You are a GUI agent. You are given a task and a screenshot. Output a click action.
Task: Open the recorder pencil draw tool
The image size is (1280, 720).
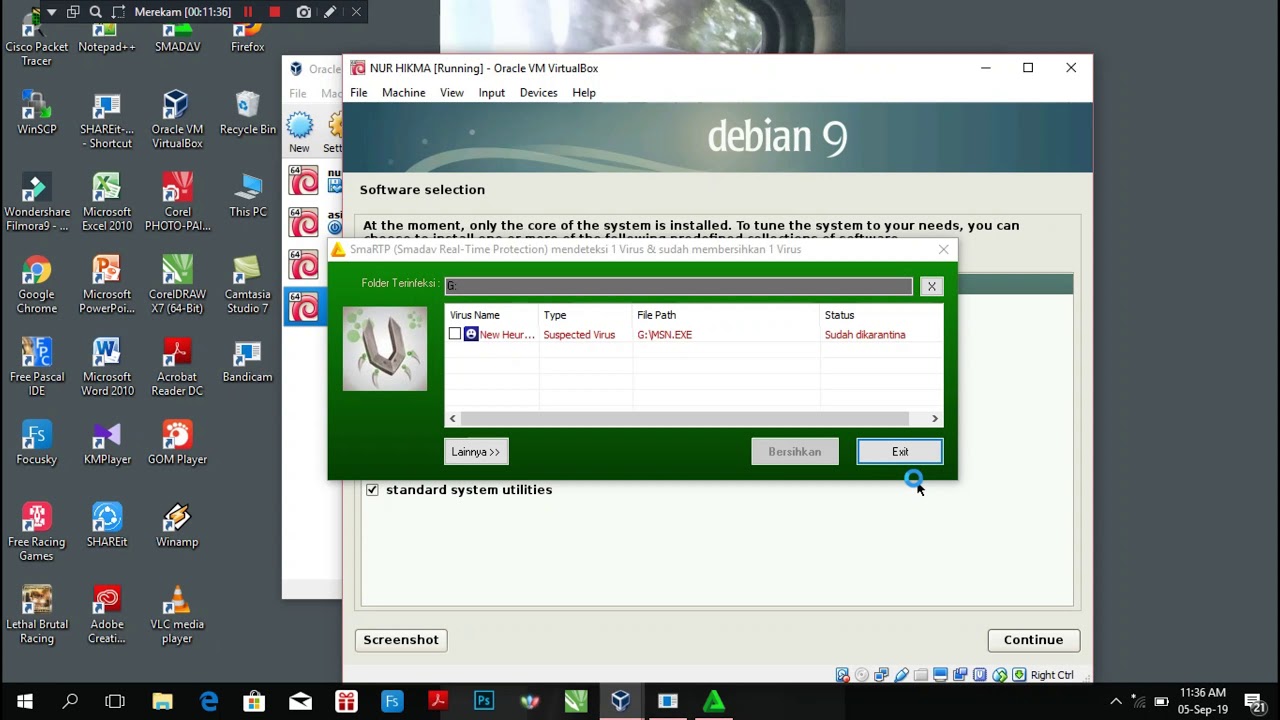coord(330,12)
